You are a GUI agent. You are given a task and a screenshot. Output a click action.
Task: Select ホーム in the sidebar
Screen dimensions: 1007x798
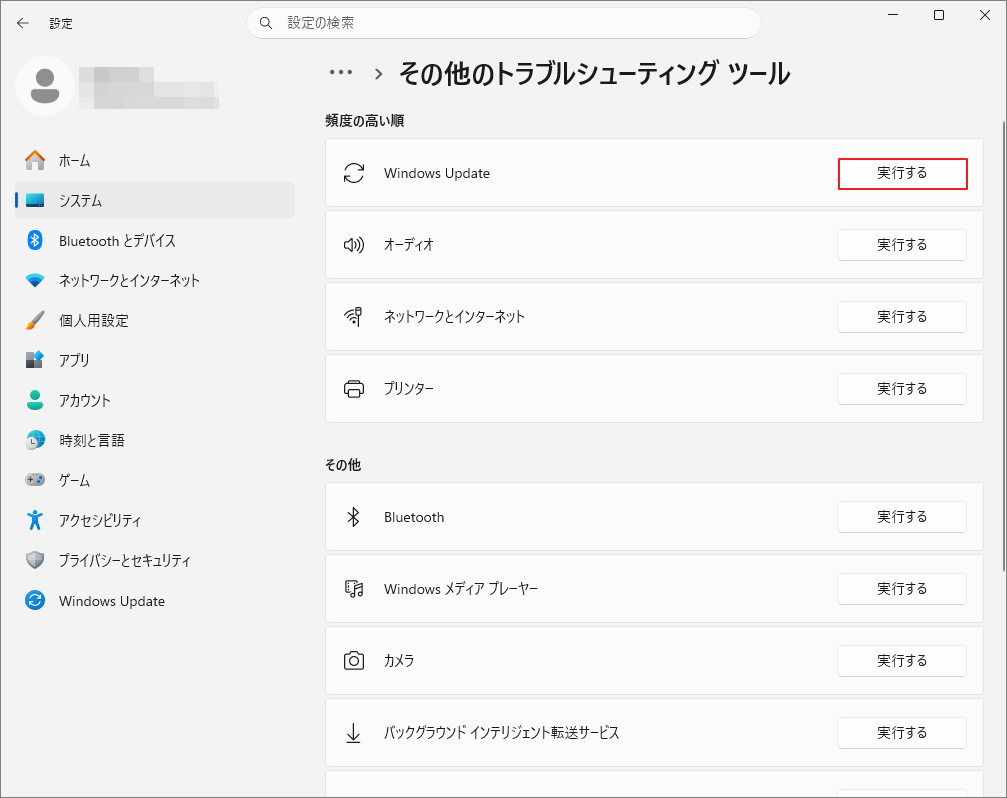(155, 160)
